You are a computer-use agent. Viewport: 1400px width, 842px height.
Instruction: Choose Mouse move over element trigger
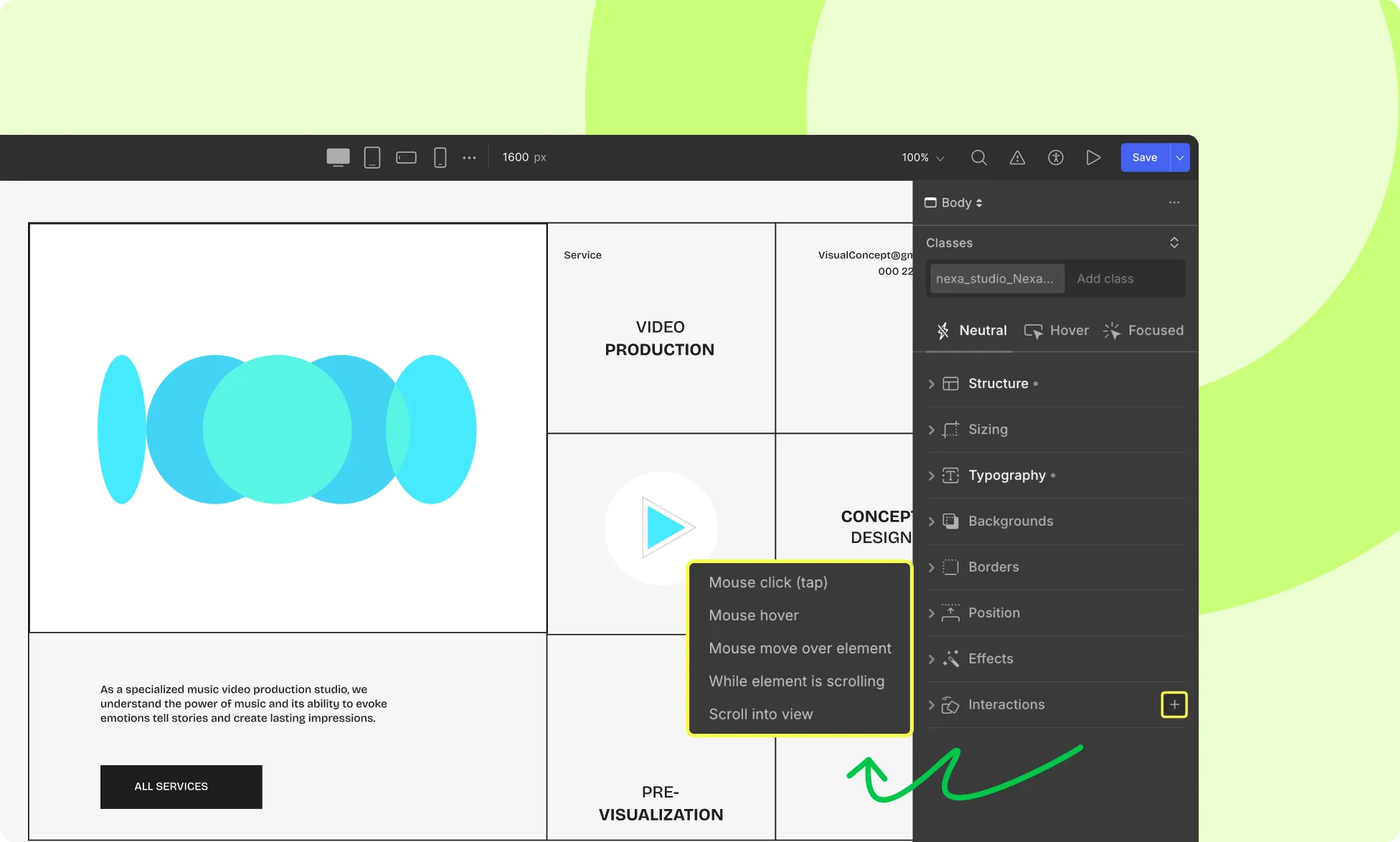[800, 648]
